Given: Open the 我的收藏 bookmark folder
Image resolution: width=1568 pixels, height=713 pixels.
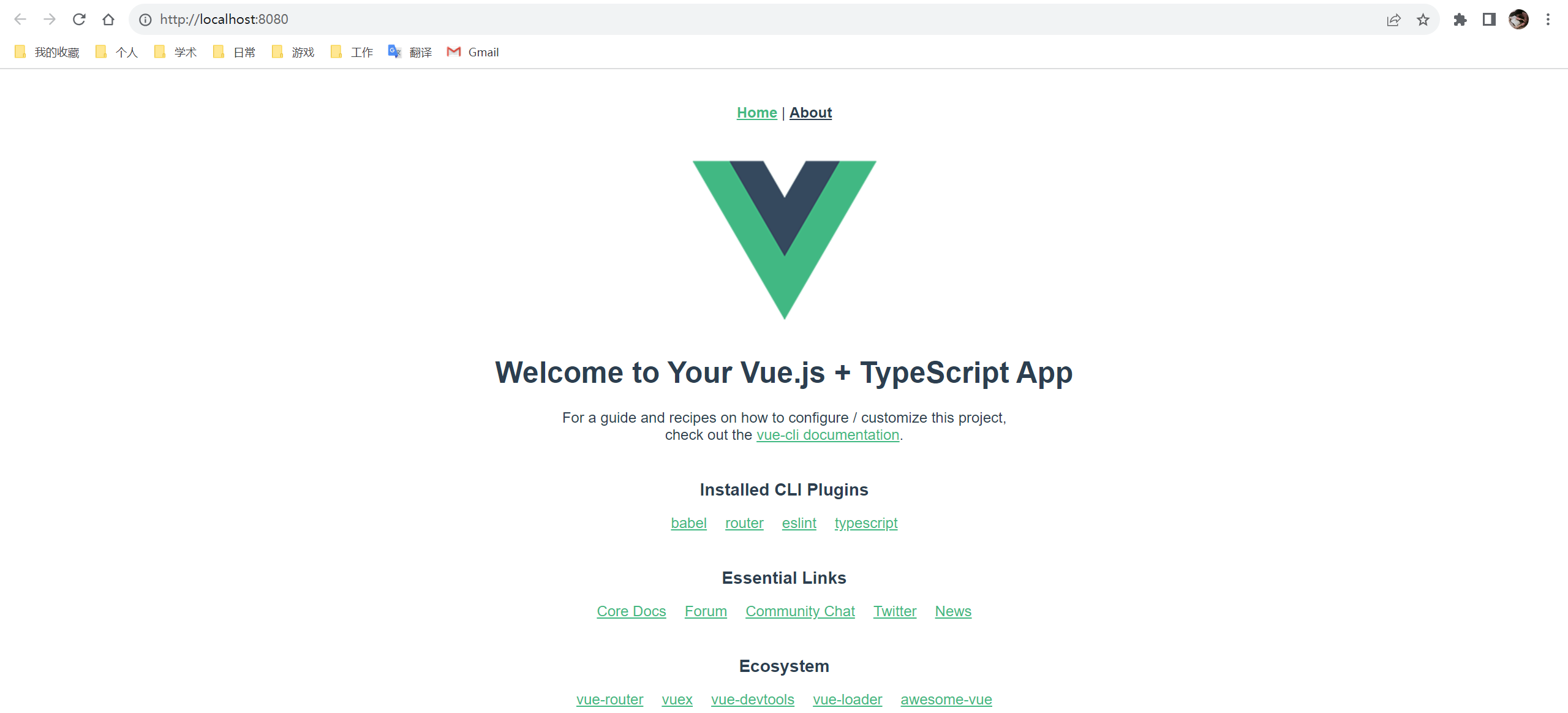Looking at the screenshot, I should (47, 52).
